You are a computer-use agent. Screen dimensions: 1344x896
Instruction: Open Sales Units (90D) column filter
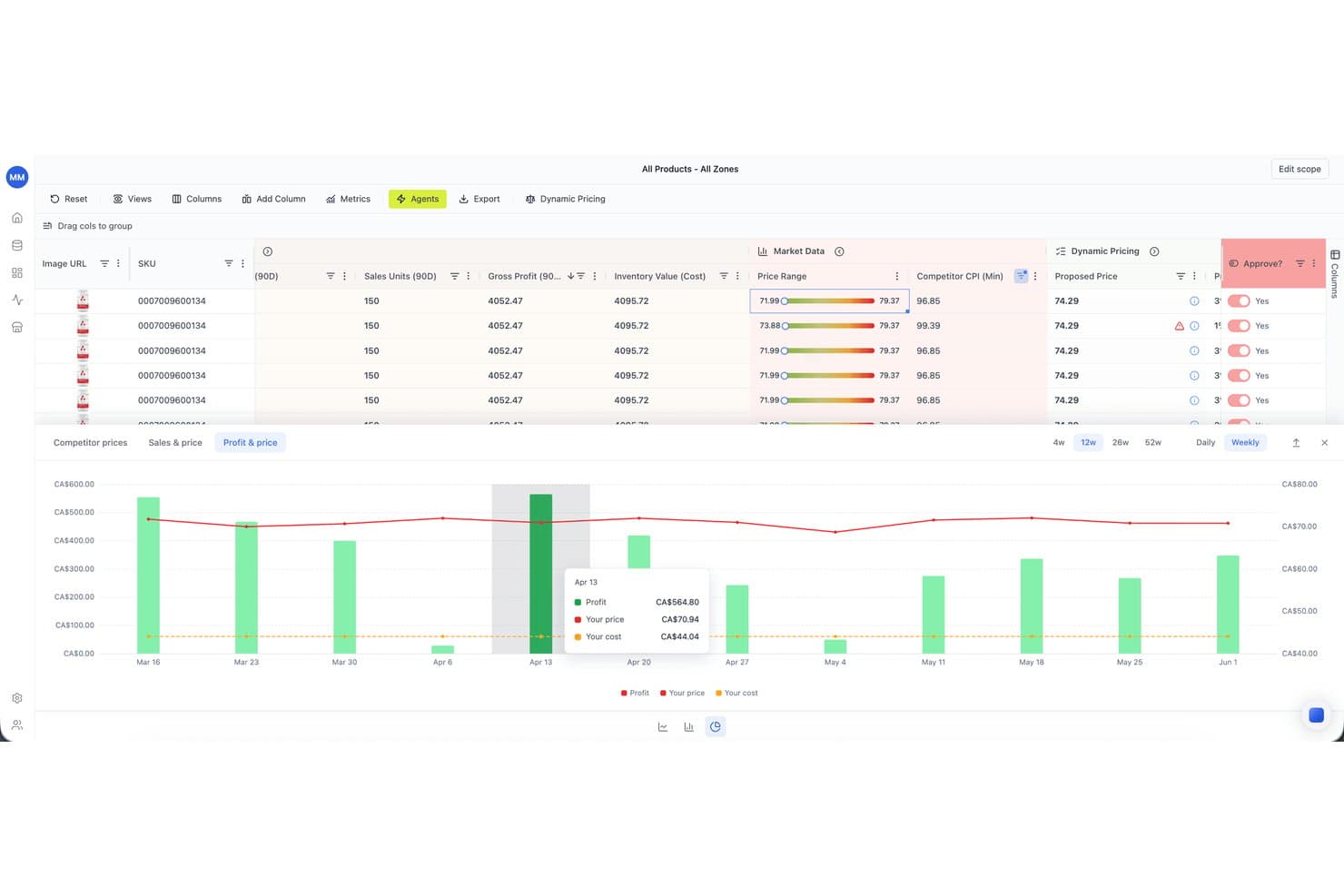tap(454, 276)
